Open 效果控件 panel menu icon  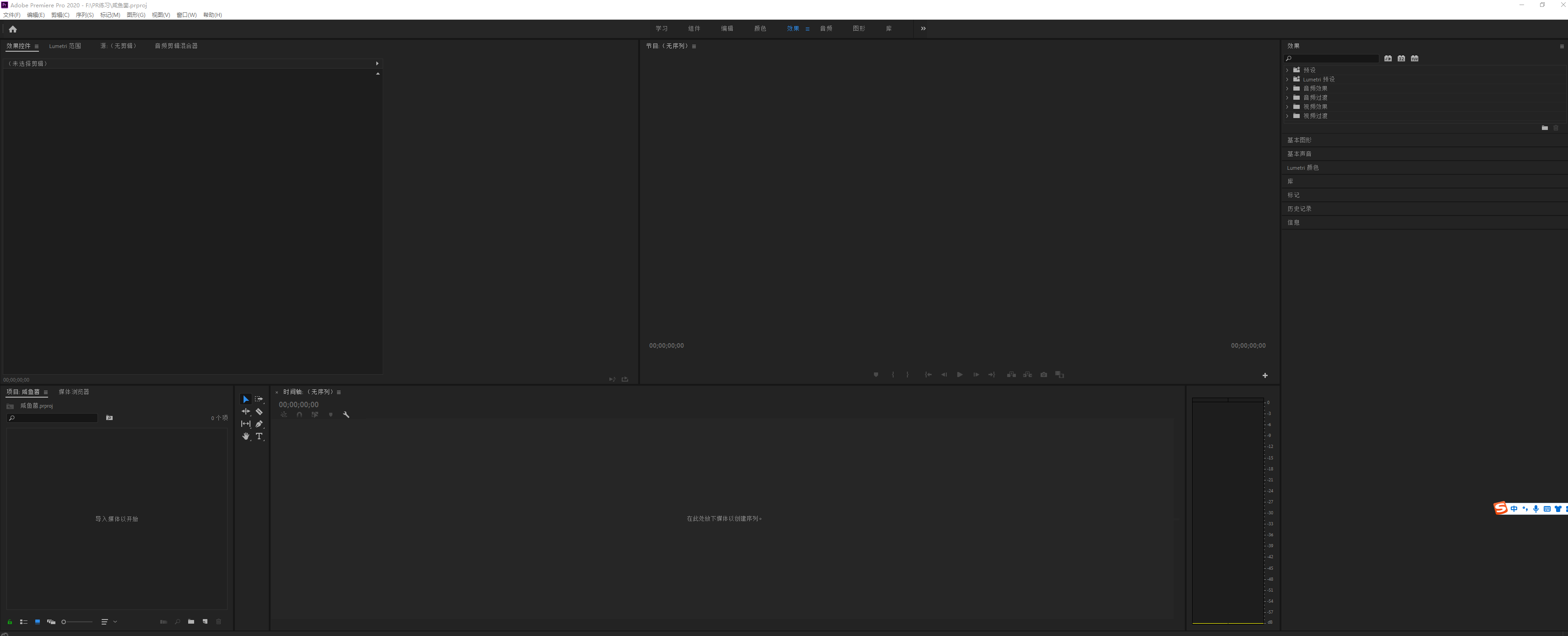tap(37, 46)
